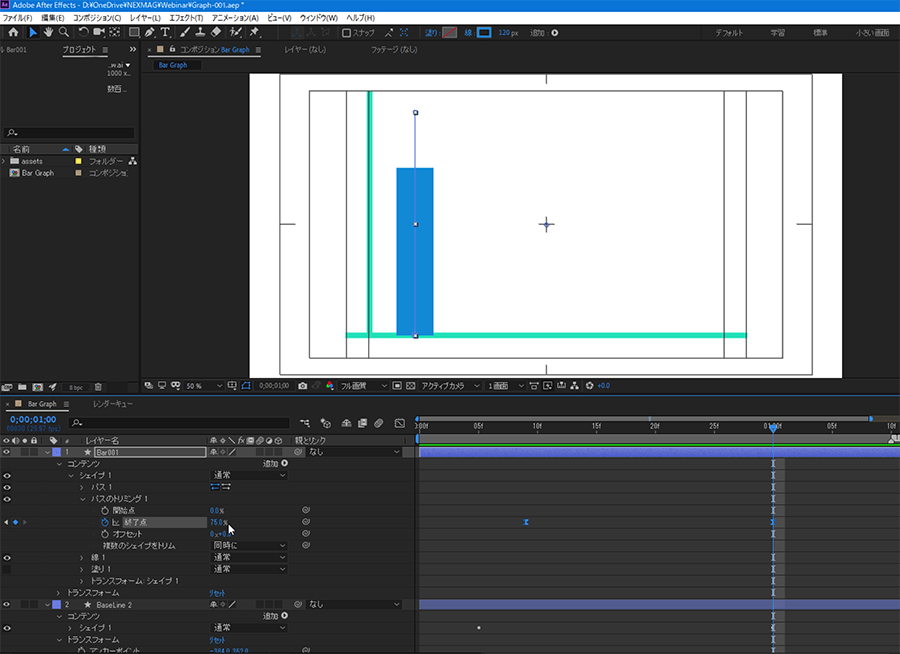Select the Rectangle shape tool
This screenshot has height=654, width=900.
(x=134, y=32)
